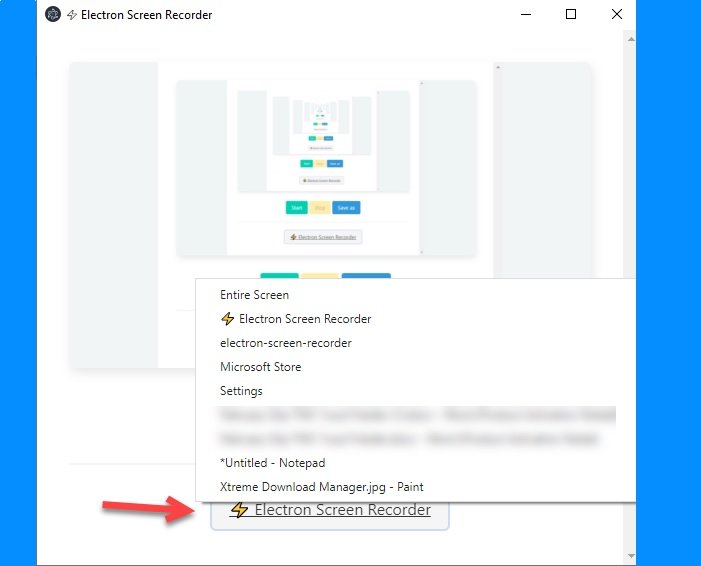Viewport: 701px width, 566px height.
Task: Select Settings in the source list
Action: (241, 391)
